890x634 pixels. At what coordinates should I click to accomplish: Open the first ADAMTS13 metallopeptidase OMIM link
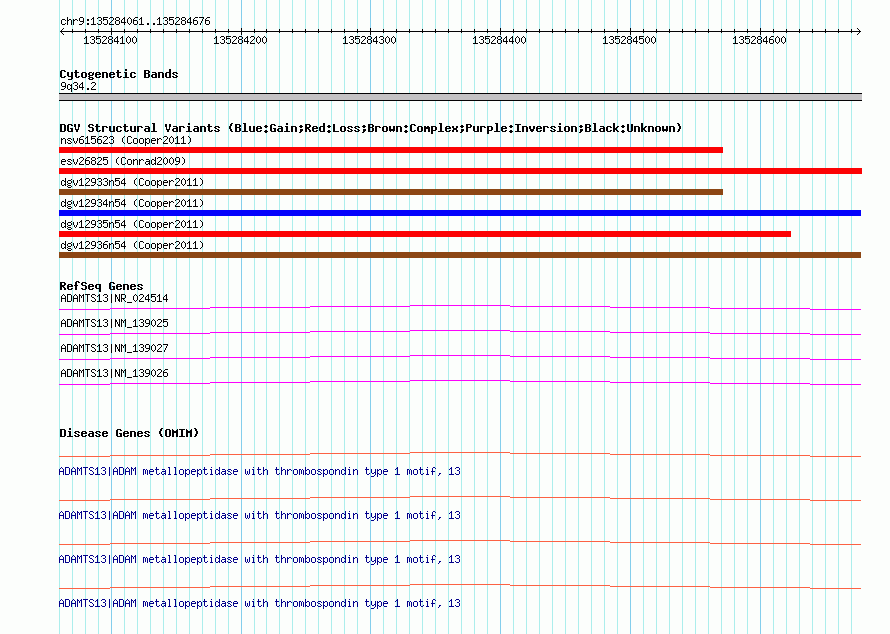pyautogui.click(x=259, y=472)
